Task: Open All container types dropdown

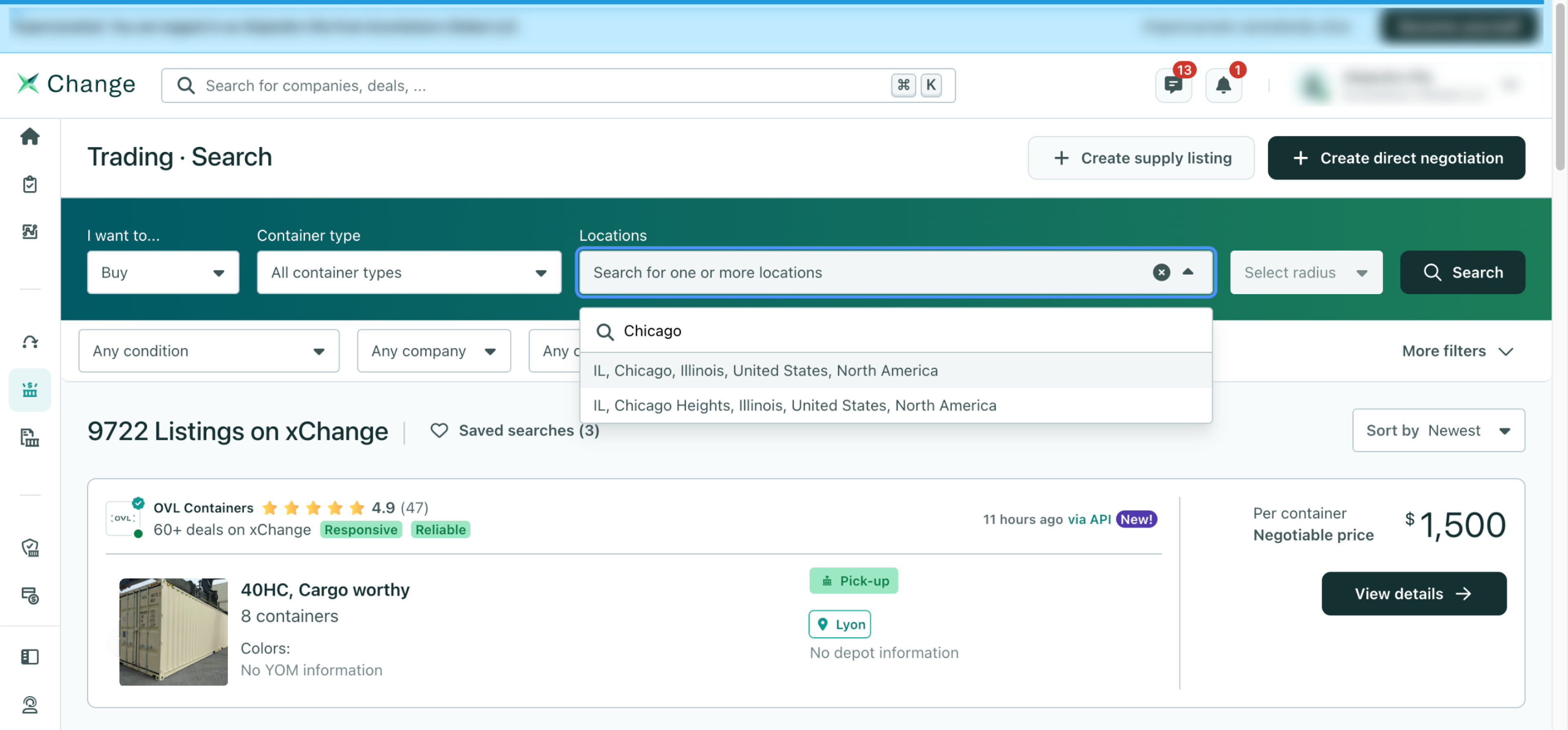Action: [408, 272]
